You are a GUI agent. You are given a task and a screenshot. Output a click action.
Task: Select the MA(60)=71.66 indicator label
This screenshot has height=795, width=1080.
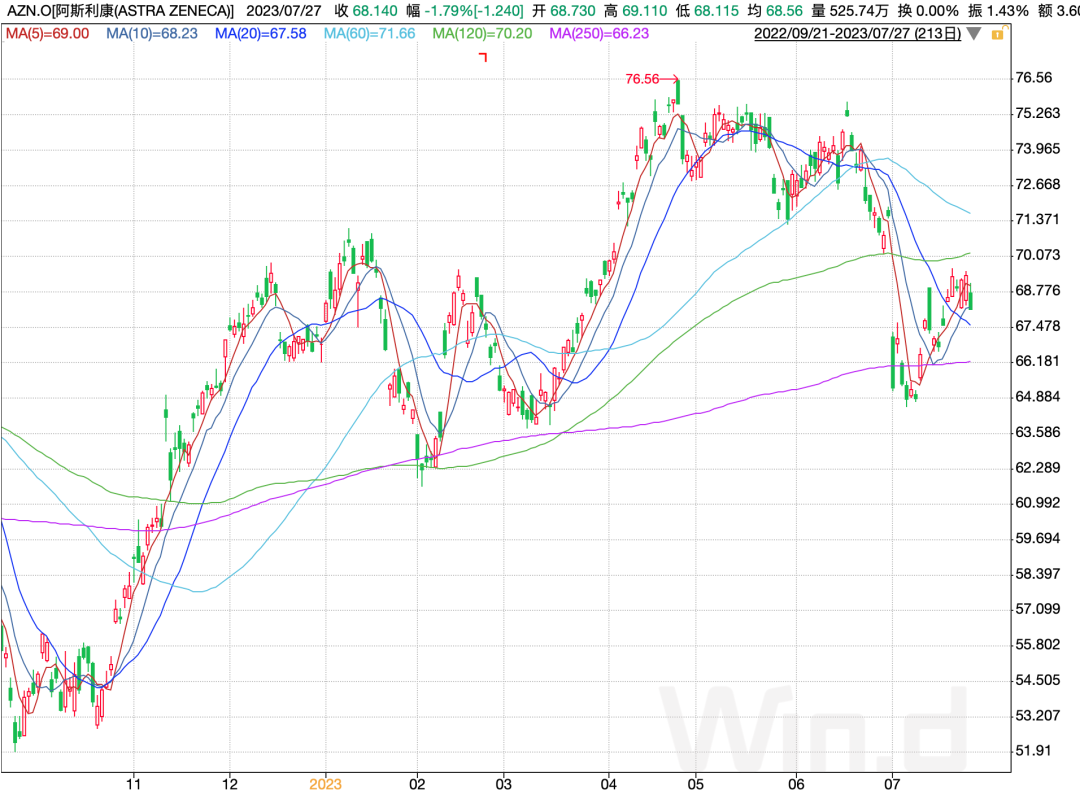tap(369, 34)
